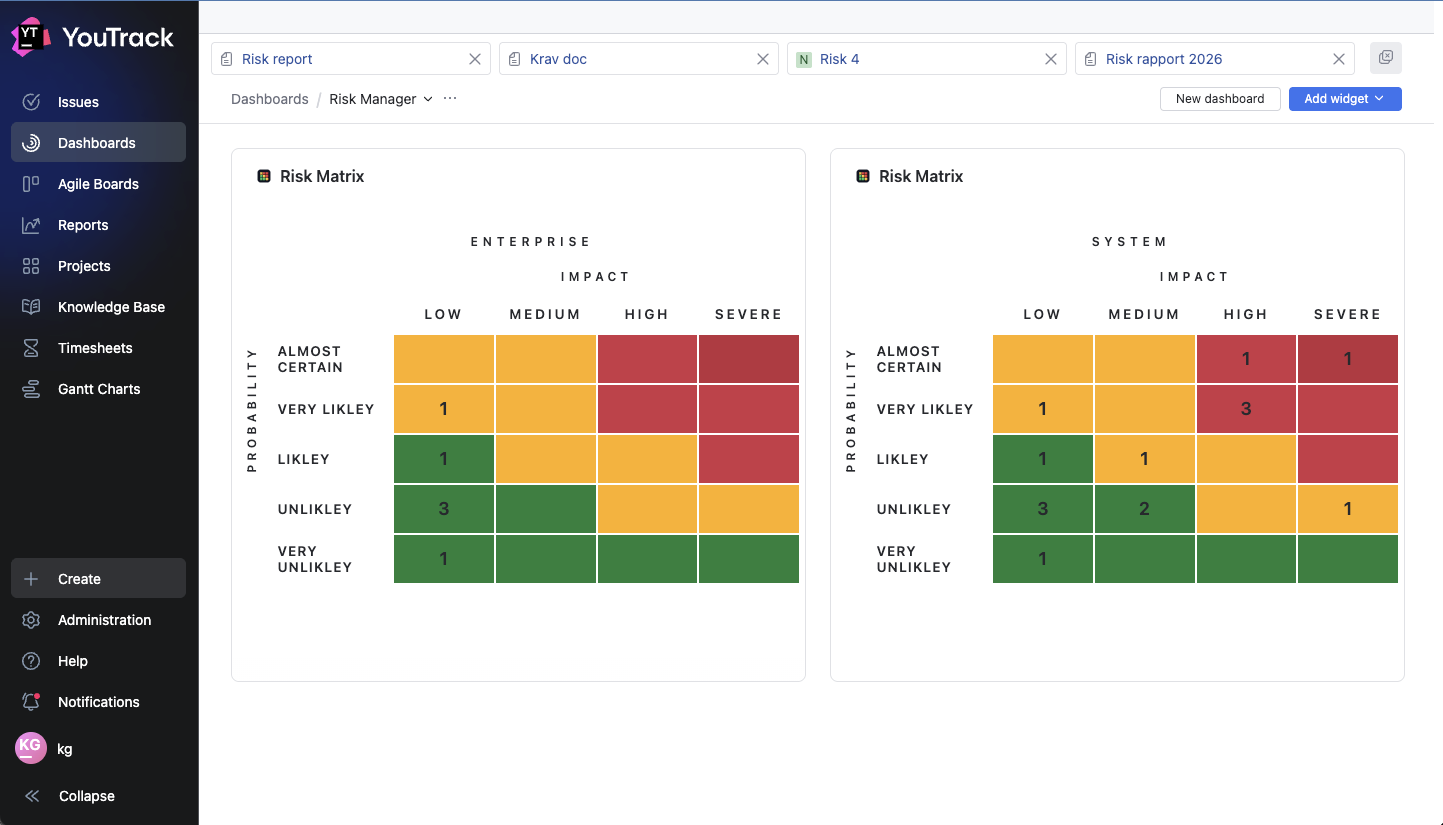Click the Knowledge Base book icon
Image resolution: width=1443 pixels, height=825 pixels.
[x=31, y=307]
